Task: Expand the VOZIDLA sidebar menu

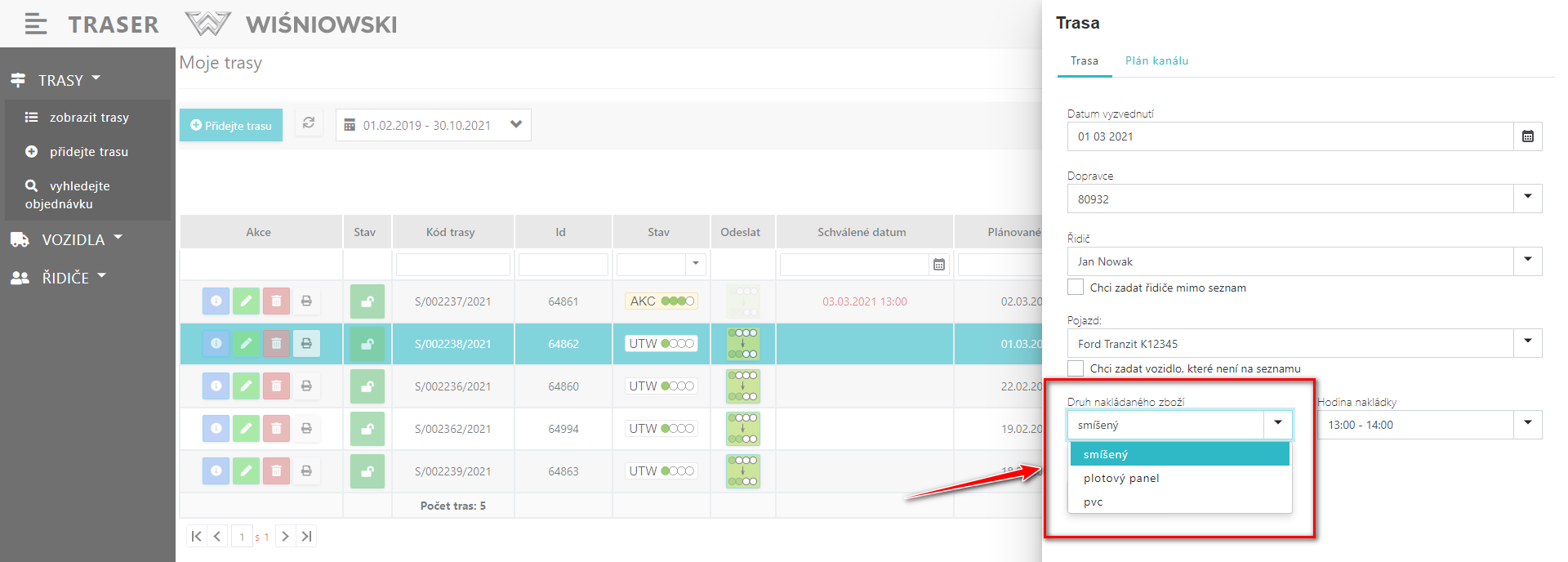Action: point(73,240)
